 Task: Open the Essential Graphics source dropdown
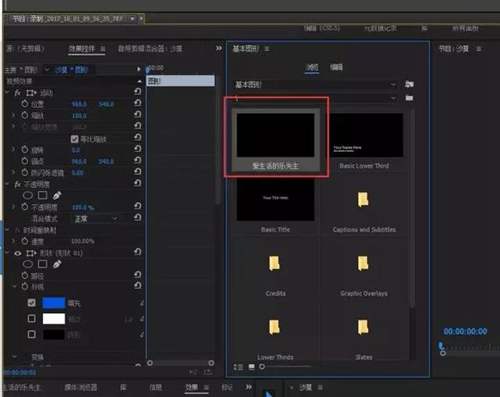[x=315, y=85]
